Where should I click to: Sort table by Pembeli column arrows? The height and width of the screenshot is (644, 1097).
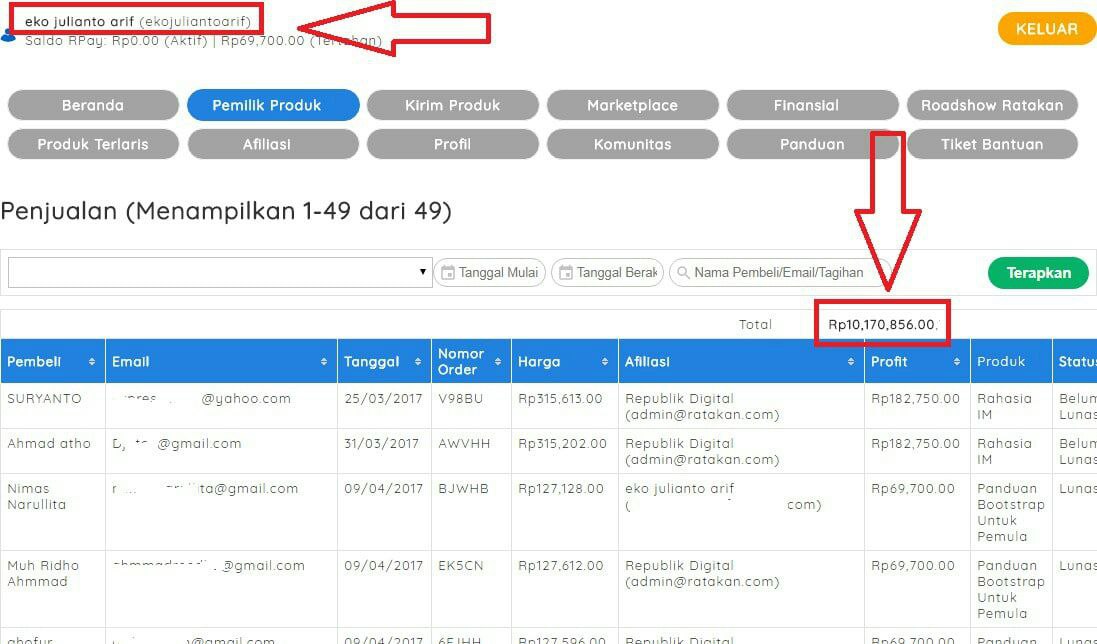point(92,362)
